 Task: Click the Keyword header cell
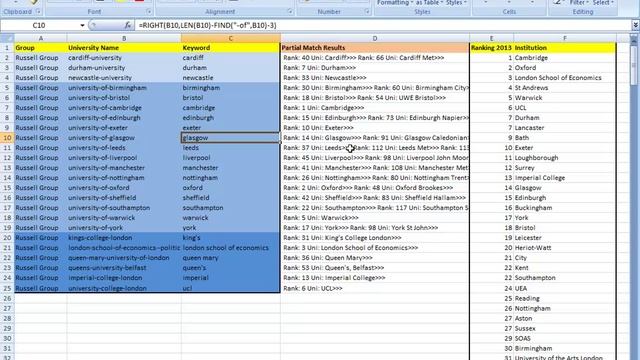(x=231, y=48)
